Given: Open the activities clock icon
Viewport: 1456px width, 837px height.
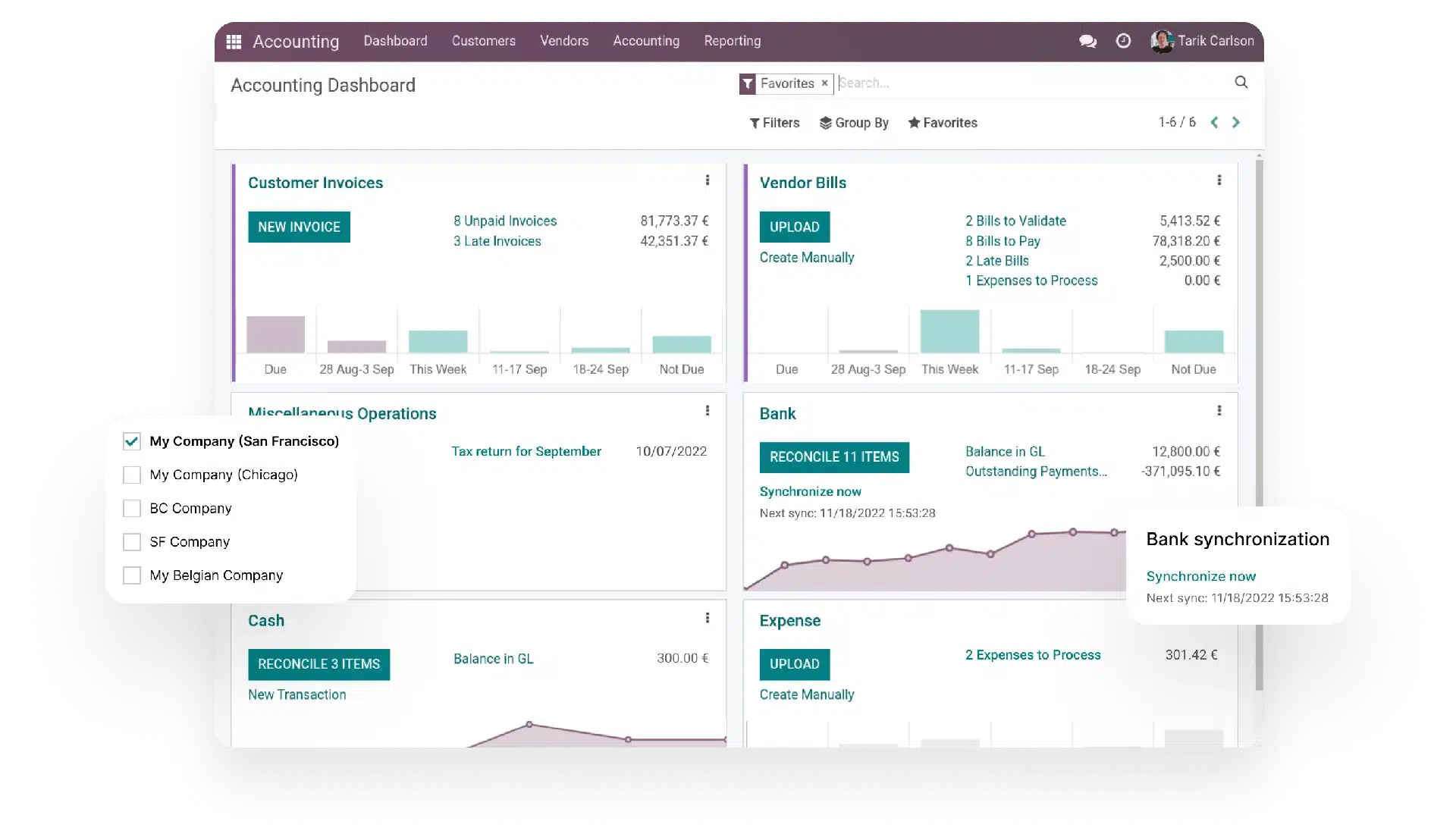Looking at the screenshot, I should point(1123,41).
